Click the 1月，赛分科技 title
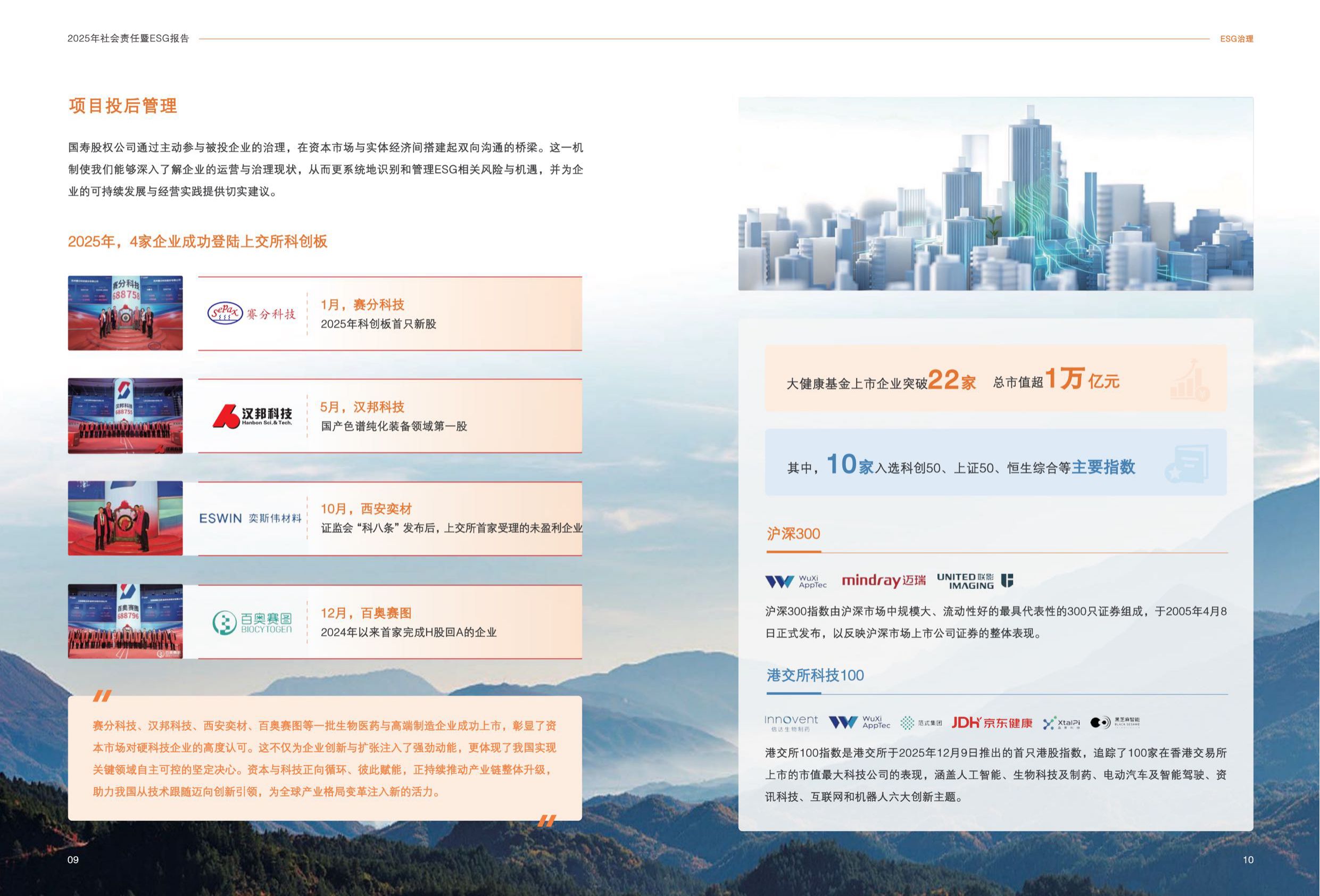This screenshot has width=1320, height=896. [x=362, y=304]
